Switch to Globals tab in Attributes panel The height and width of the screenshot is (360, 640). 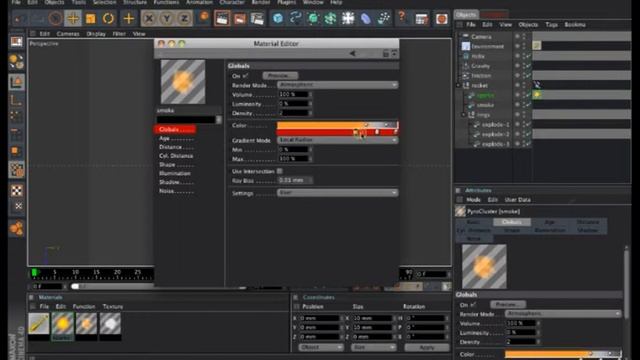point(512,222)
